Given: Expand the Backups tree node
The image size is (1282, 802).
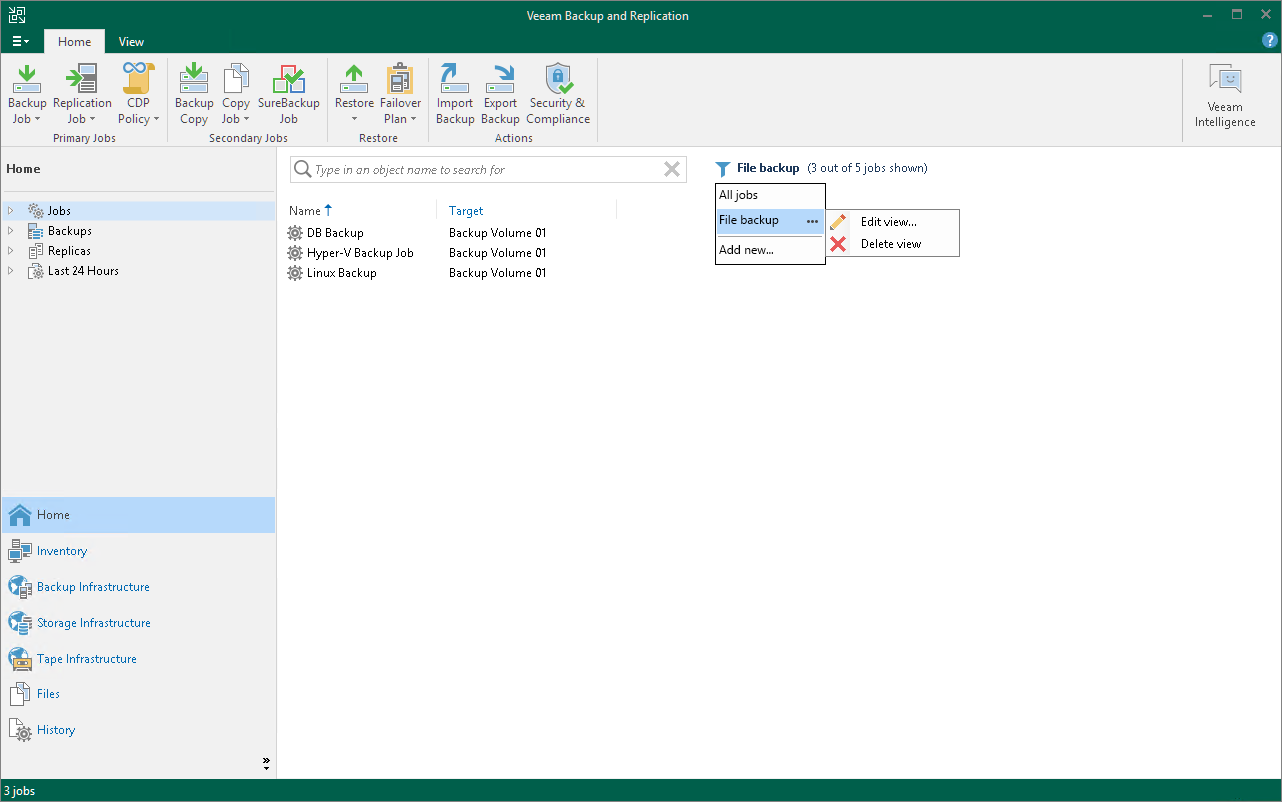Looking at the screenshot, I should click(x=11, y=231).
